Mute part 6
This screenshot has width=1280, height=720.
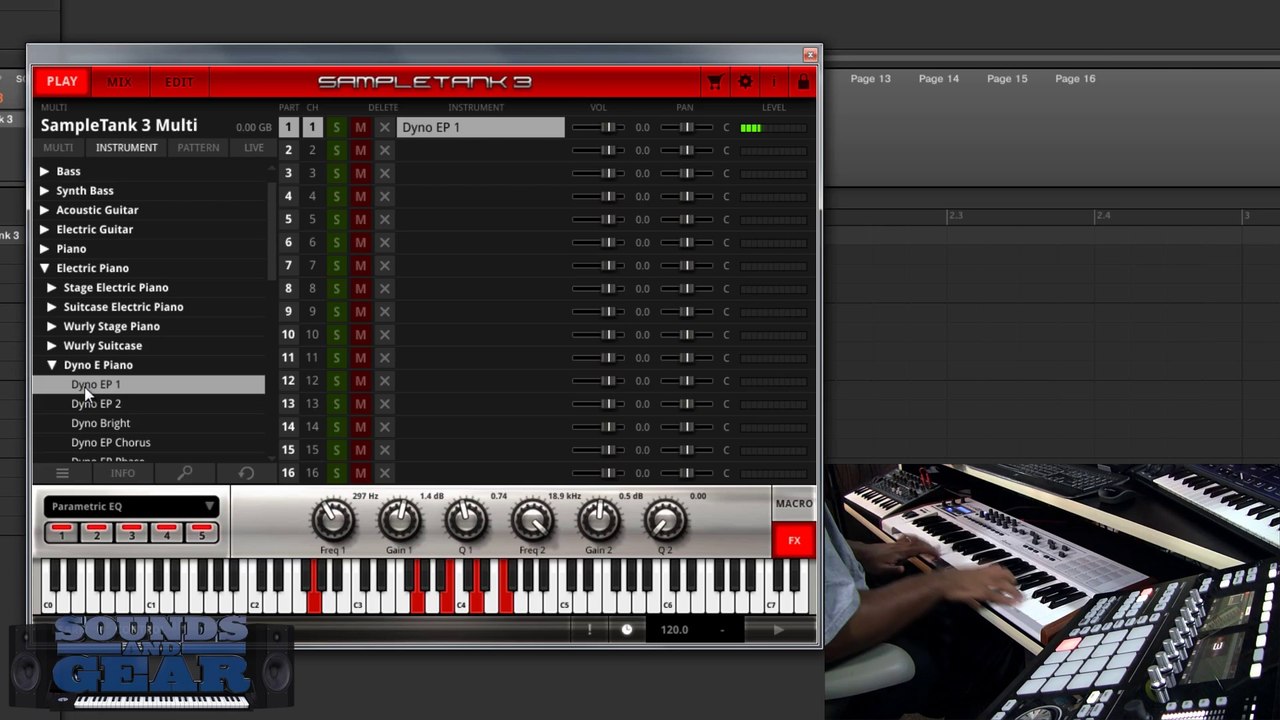[x=360, y=243]
